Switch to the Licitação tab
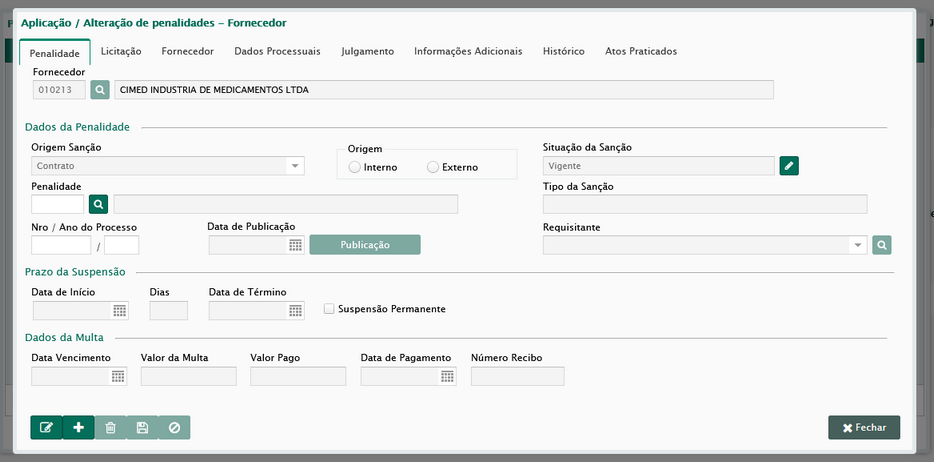The height and width of the screenshot is (462, 934). coord(121,51)
